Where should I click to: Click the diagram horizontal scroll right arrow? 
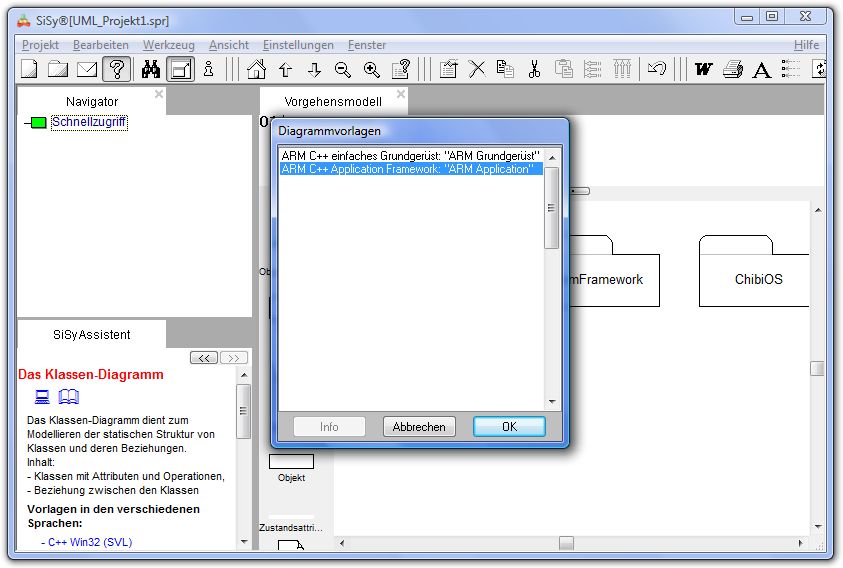[x=801, y=543]
